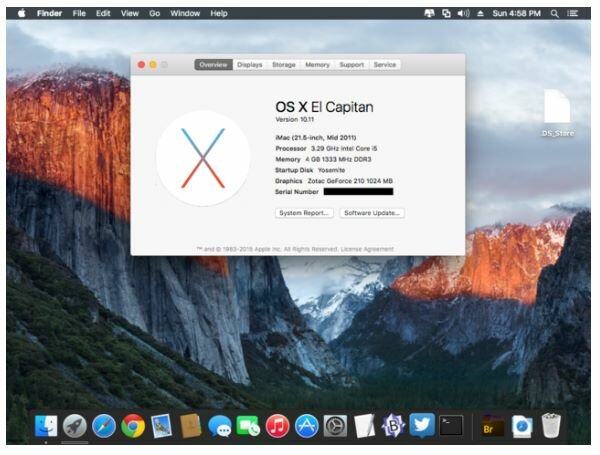
Task: Click the System Report button
Action: pyautogui.click(x=304, y=213)
